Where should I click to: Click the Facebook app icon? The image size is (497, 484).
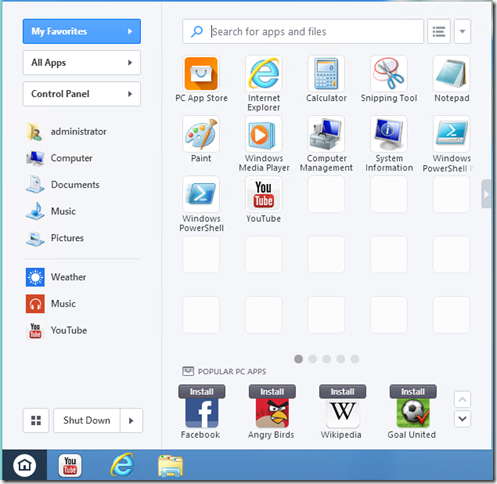(x=202, y=413)
